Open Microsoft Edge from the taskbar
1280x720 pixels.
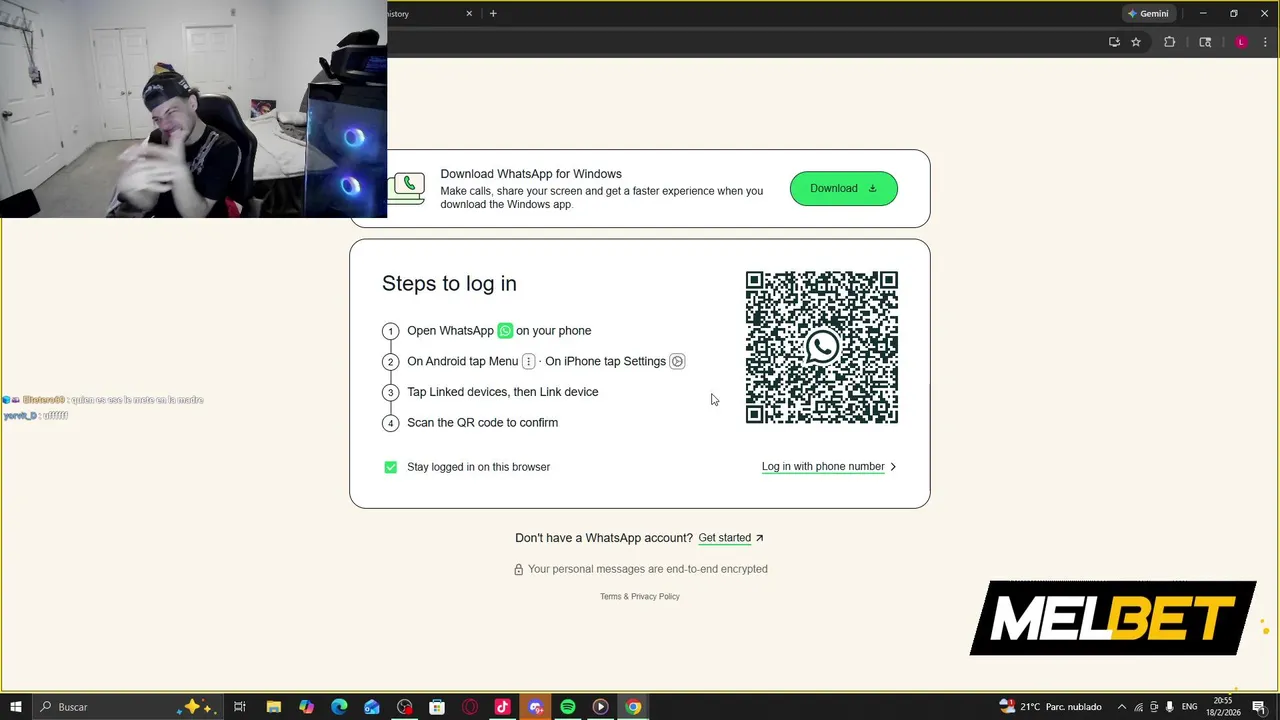(339, 707)
